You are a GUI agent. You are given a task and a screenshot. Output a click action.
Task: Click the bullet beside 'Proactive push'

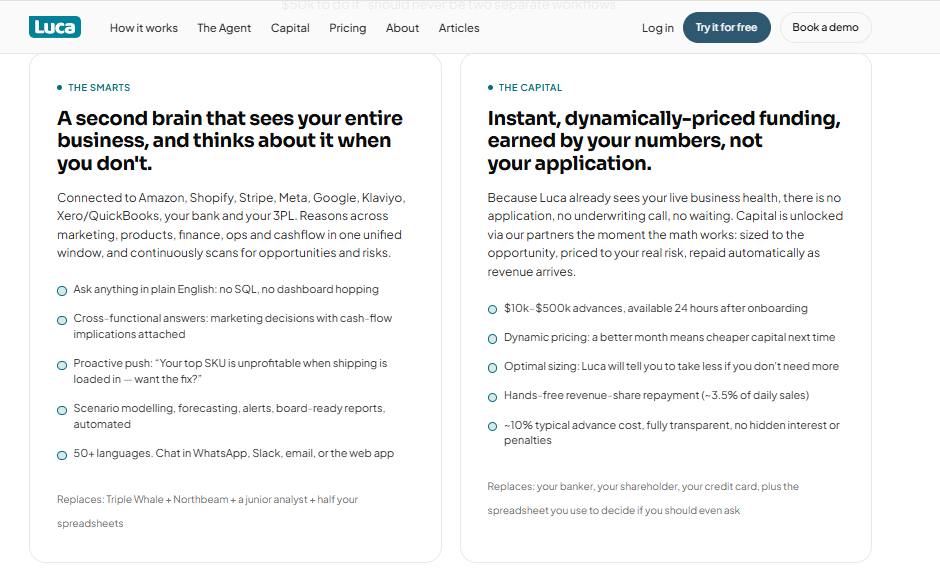pyautogui.click(x=62, y=365)
